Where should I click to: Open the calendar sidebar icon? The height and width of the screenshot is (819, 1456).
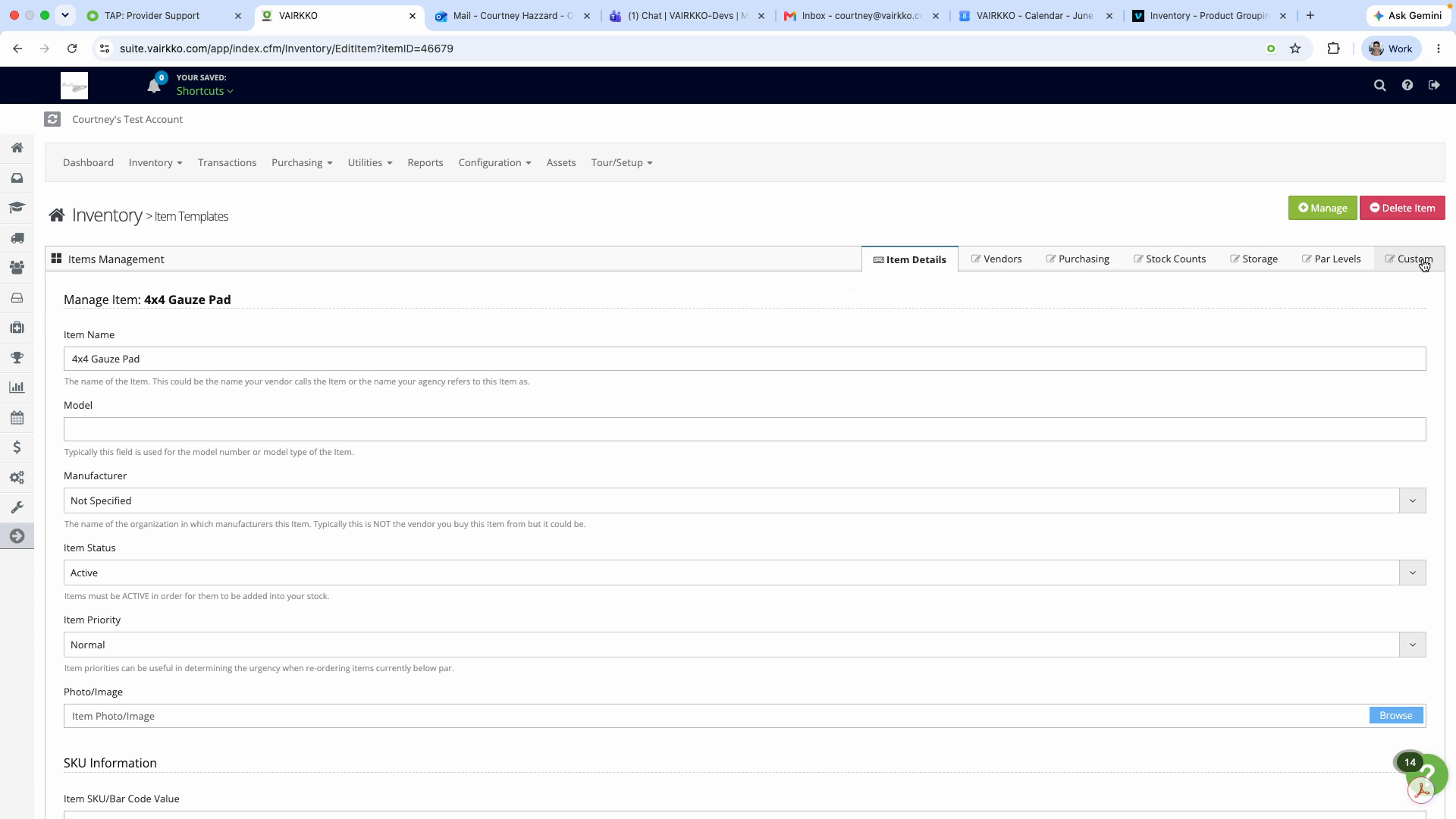pos(17,418)
